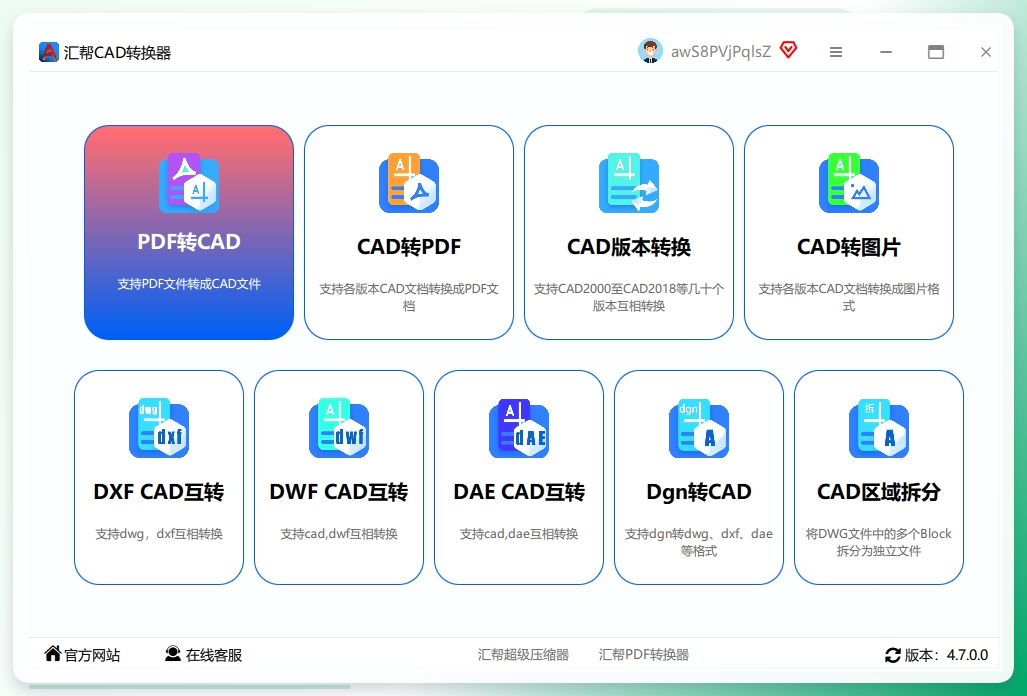Click the CAD版本转换 card icon
This screenshot has height=696, width=1027.
tap(629, 183)
